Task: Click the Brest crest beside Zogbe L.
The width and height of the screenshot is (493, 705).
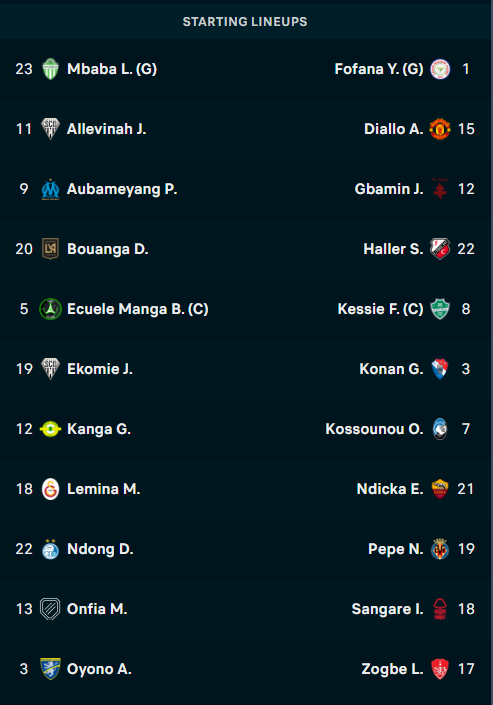Action: pos(439,669)
